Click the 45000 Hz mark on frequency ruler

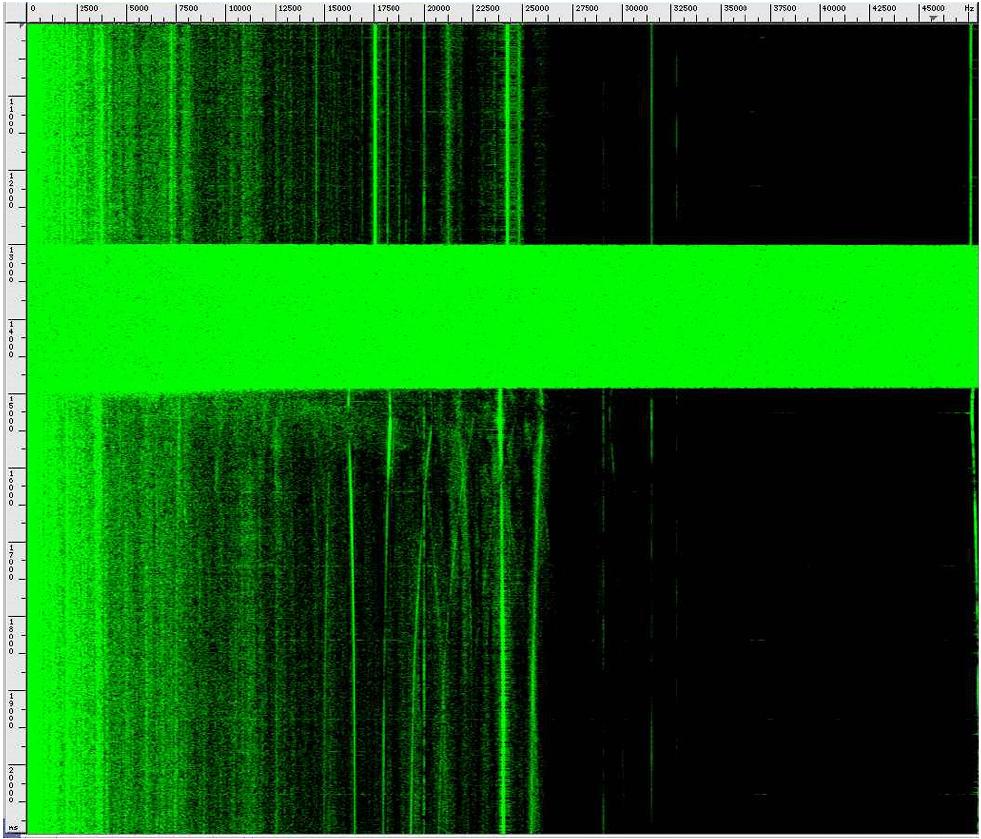tap(932, 10)
